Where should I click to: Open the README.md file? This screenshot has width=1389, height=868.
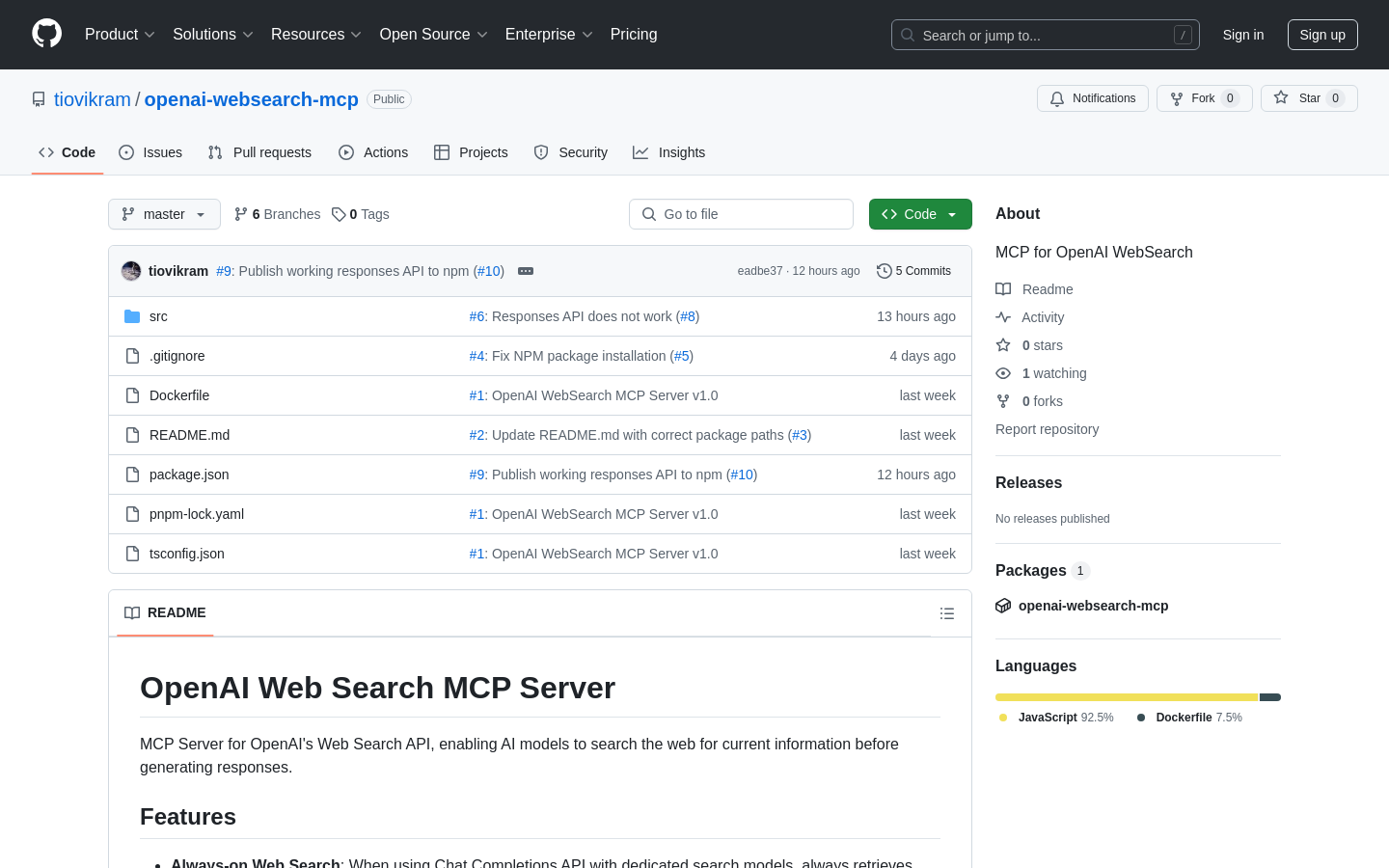[189, 435]
